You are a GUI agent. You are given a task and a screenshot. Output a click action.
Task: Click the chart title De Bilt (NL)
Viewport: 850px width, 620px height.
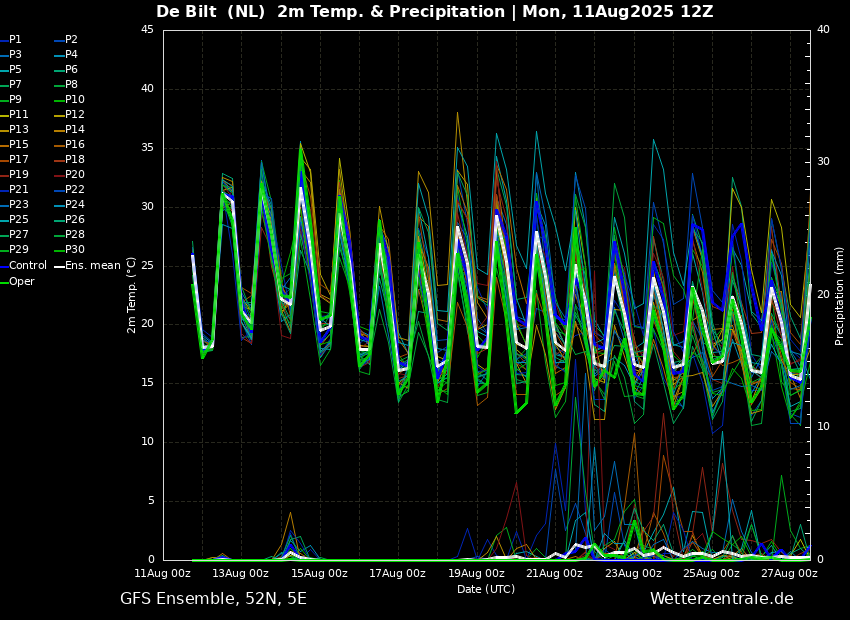pyautogui.click(x=211, y=11)
